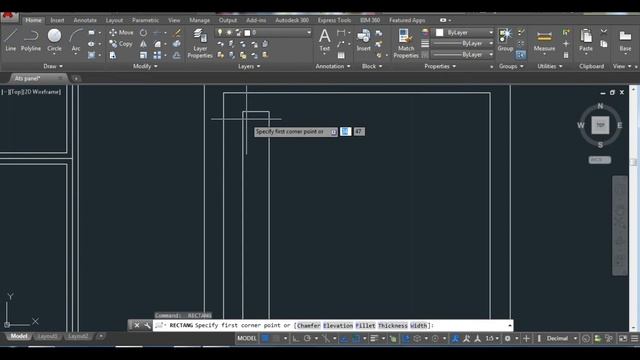Switch to the Insert ribbon tab

click(57, 20)
